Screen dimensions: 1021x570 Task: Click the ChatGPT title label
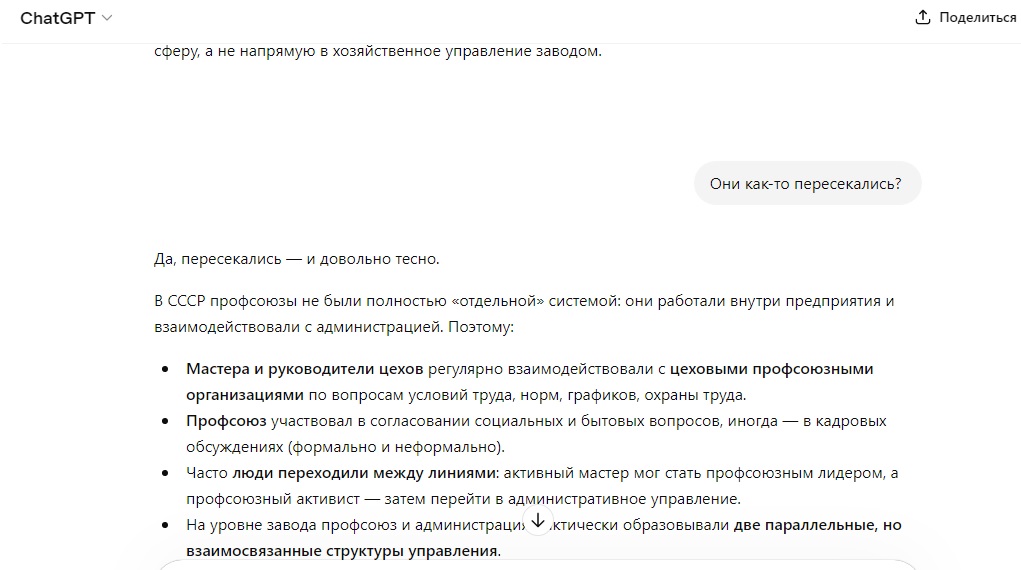click(x=57, y=18)
